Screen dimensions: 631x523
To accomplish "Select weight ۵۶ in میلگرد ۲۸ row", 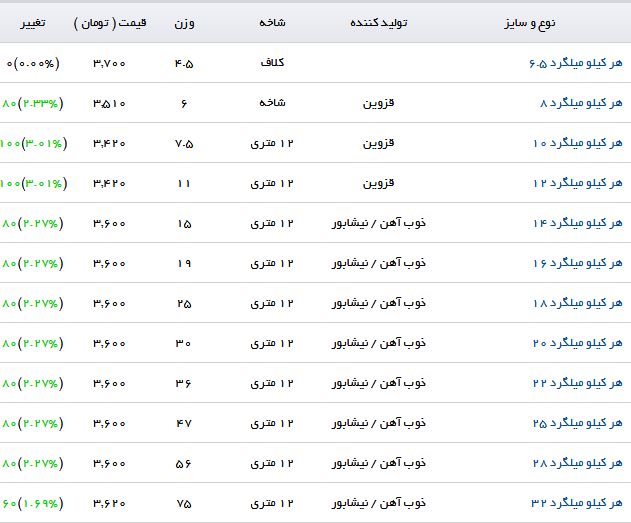I will pyautogui.click(x=184, y=463).
